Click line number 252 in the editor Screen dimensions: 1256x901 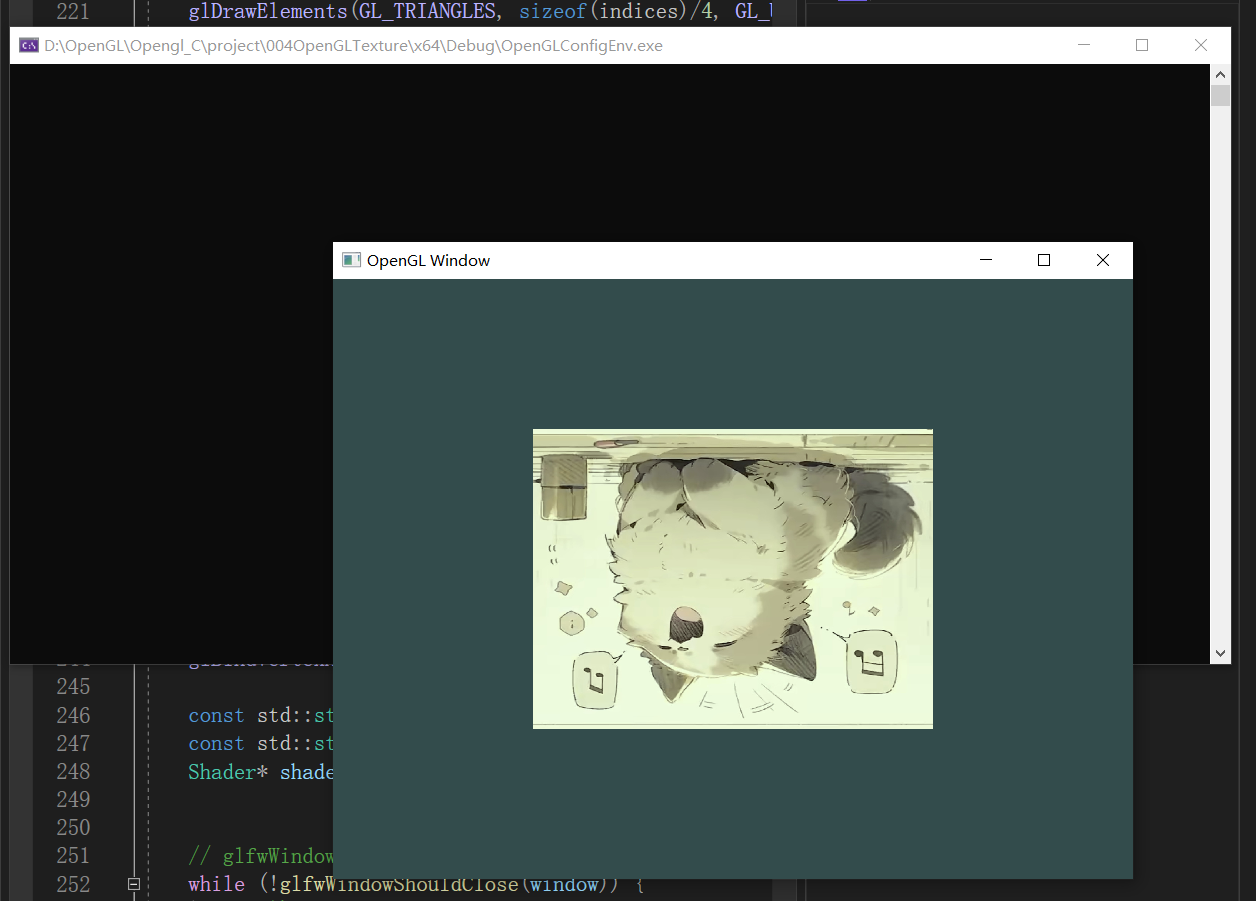click(x=73, y=884)
